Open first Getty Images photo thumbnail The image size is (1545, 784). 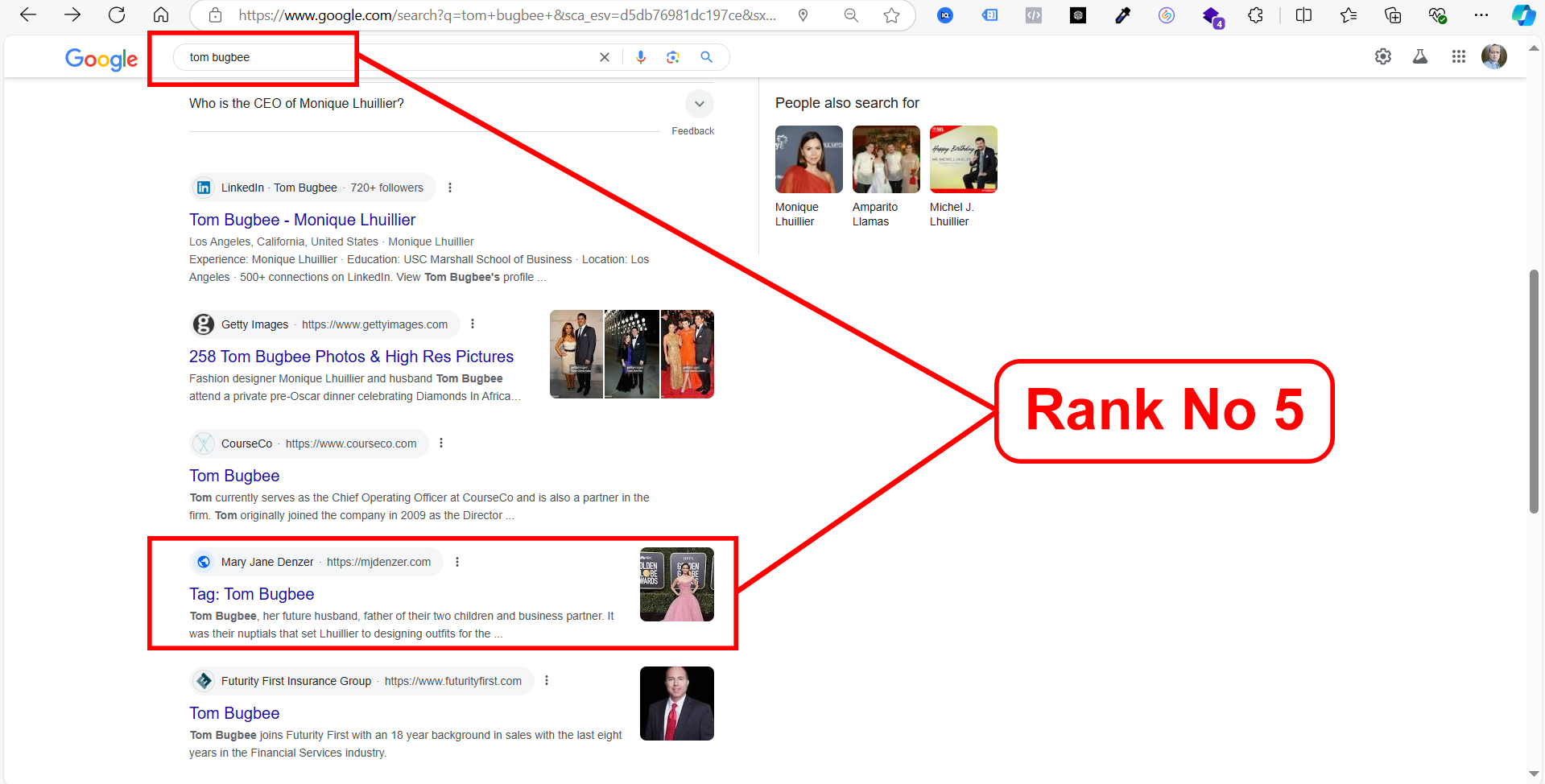(576, 354)
